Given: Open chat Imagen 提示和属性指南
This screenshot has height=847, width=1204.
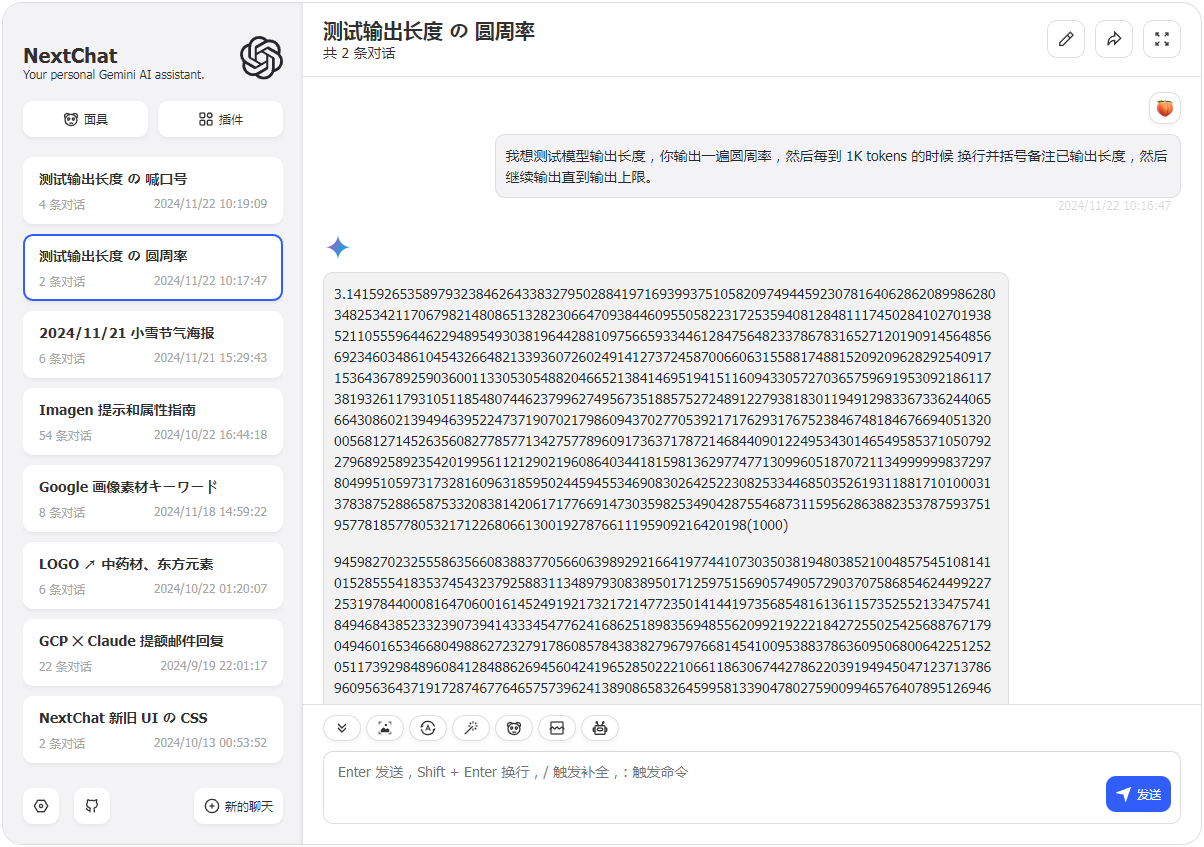Looking at the screenshot, I should (x=153, y=422).
